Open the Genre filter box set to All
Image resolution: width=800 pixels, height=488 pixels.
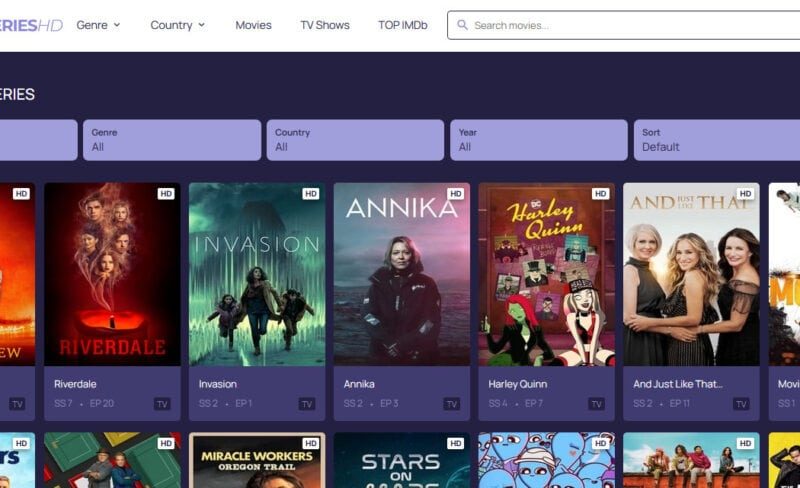pyautogui.click(x=172, y=140)
